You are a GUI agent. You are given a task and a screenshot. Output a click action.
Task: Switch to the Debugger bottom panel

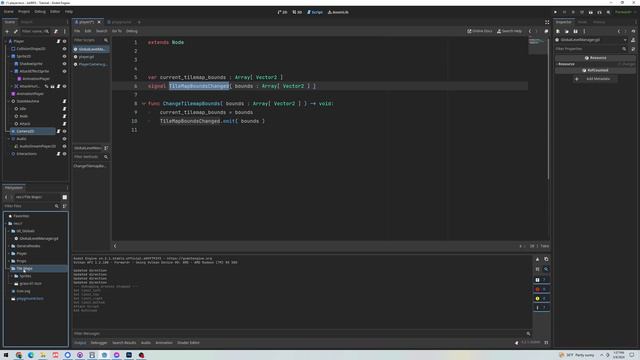99,343
